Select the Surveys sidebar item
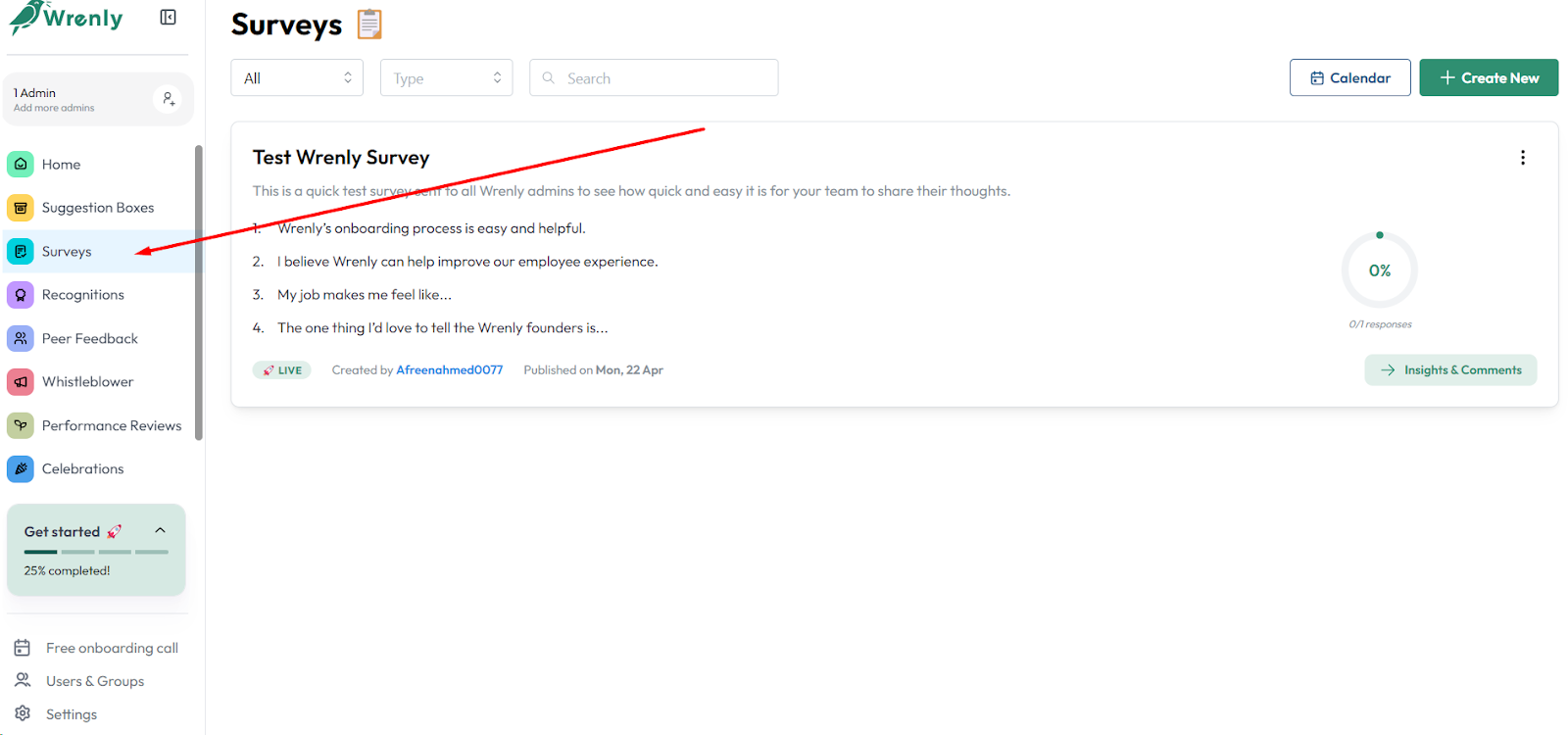 100,251
